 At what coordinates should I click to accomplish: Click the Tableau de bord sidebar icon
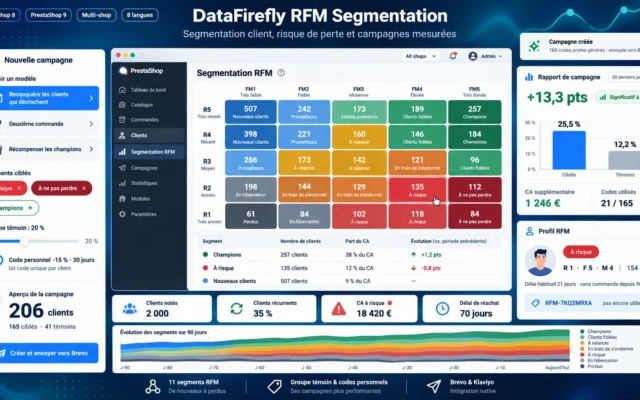pyautogui.click(x=122, y=90)
